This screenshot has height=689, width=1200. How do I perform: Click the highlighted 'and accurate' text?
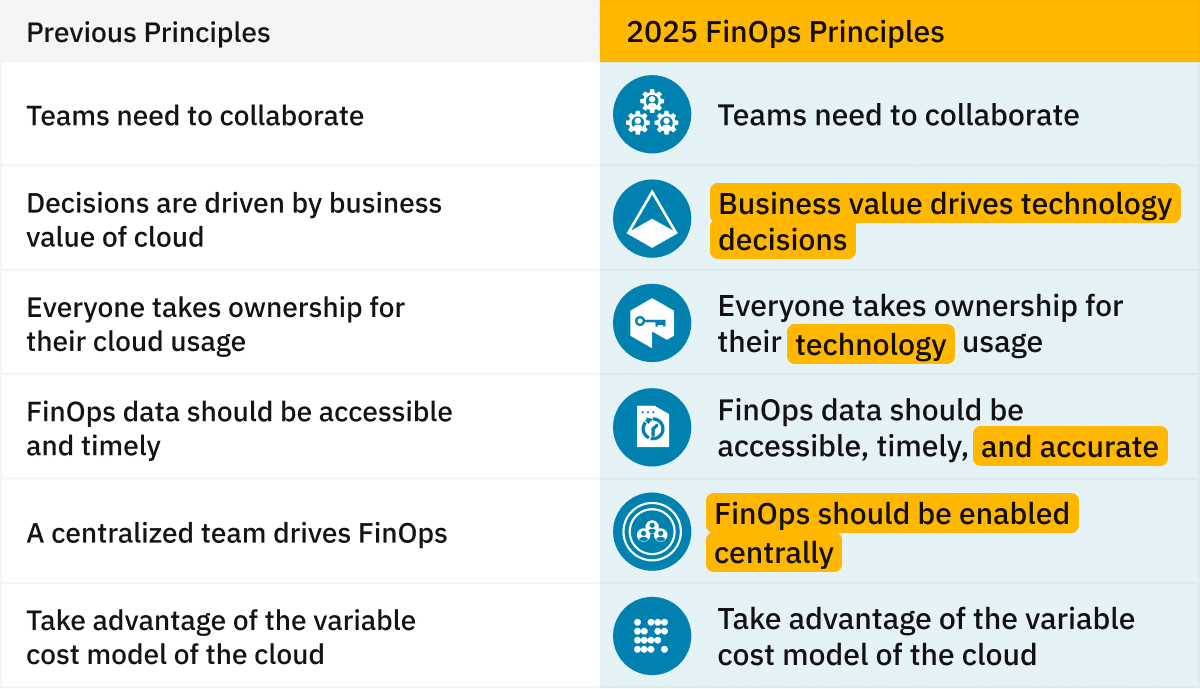point(1069,447)
